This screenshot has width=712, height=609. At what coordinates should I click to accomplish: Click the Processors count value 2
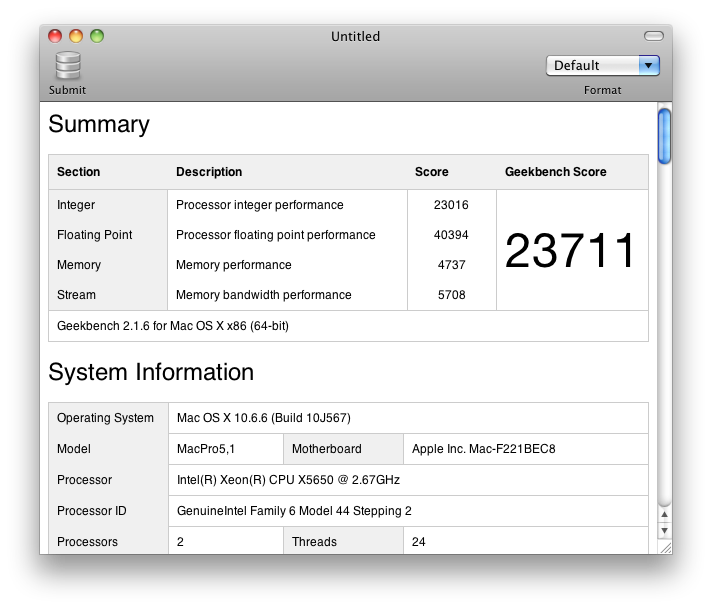(180, 542)
